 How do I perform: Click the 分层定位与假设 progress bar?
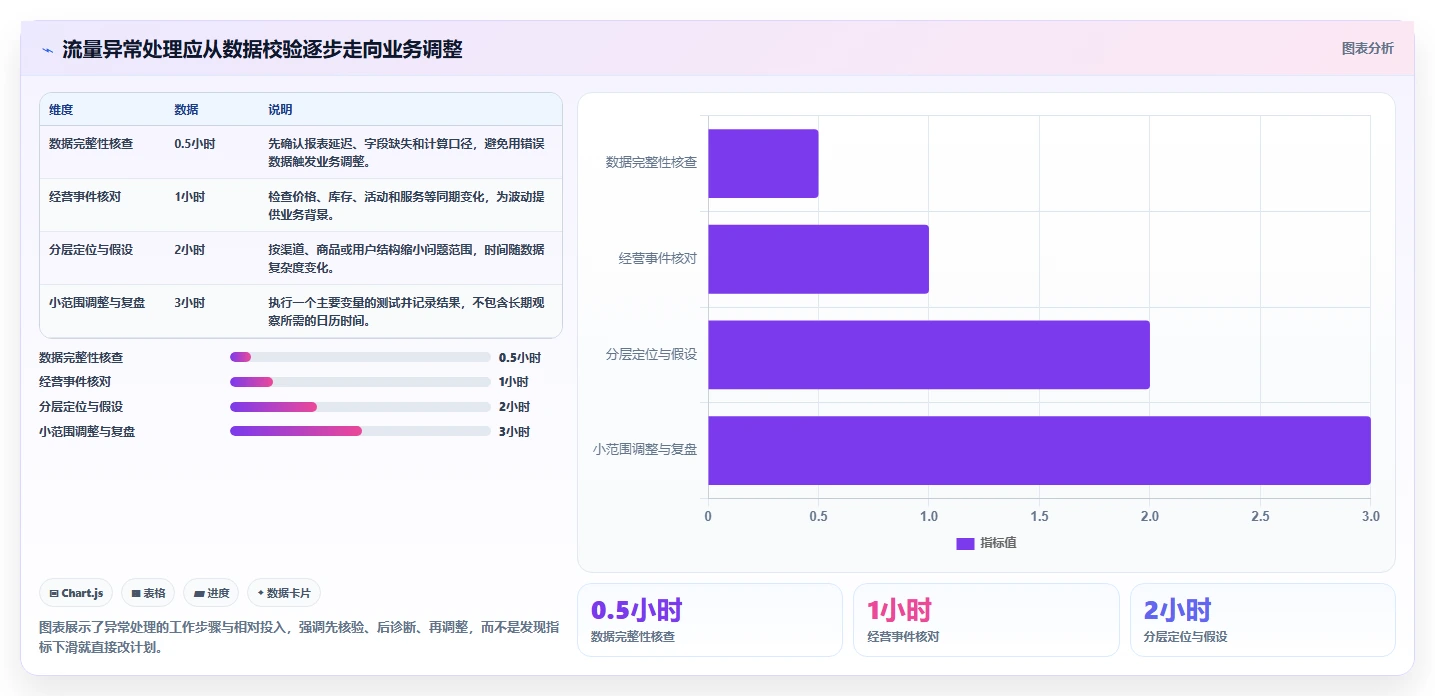click(x=360, y=407)
